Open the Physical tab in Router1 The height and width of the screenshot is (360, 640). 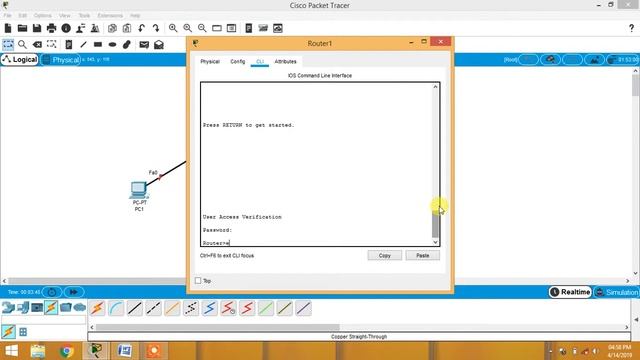coord(210,62)
